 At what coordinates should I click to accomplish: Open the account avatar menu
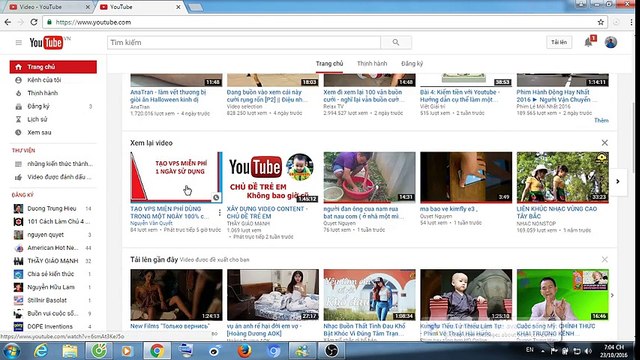(611, 42)
